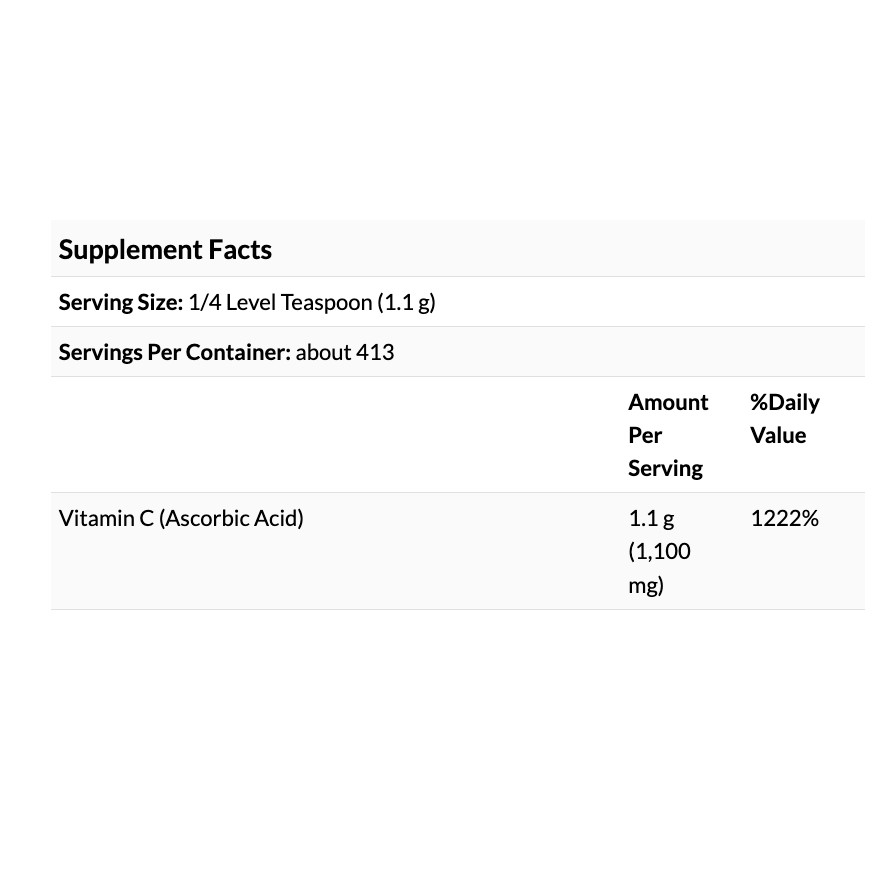Click the about 413 servings value
The height and width of the screenshot is (884, 884).
click(x=345, y=352)
